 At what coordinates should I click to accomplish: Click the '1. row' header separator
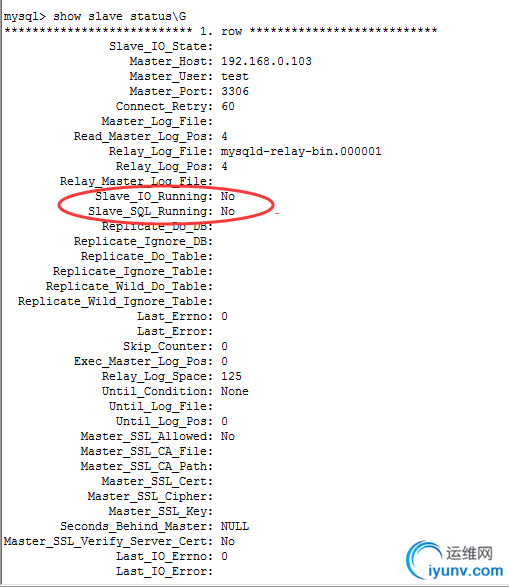pos(220,31)
